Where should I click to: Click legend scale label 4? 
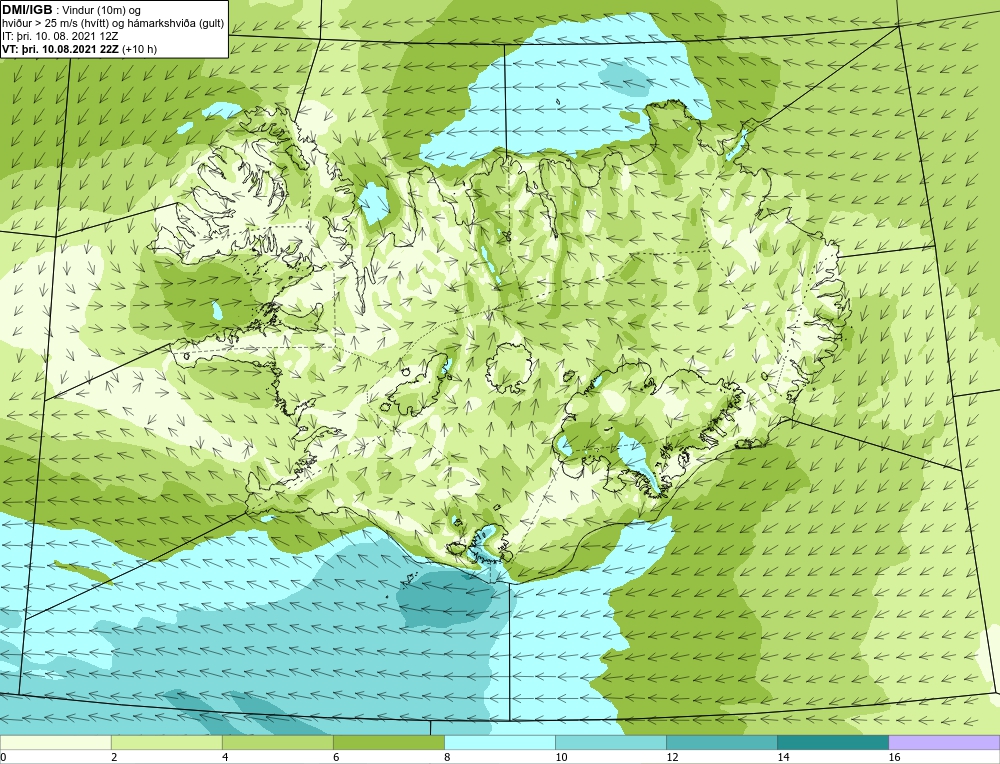coord(225,758)
